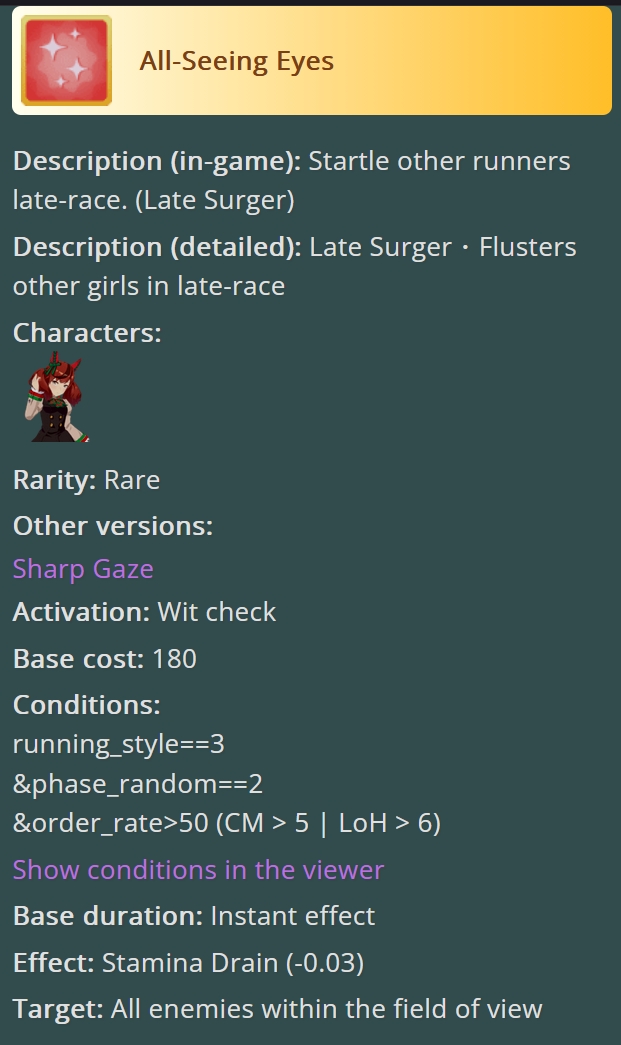The image size is (621, 1045).
Task: Click the Conditions heading
Action: click(x=87, y=704)
